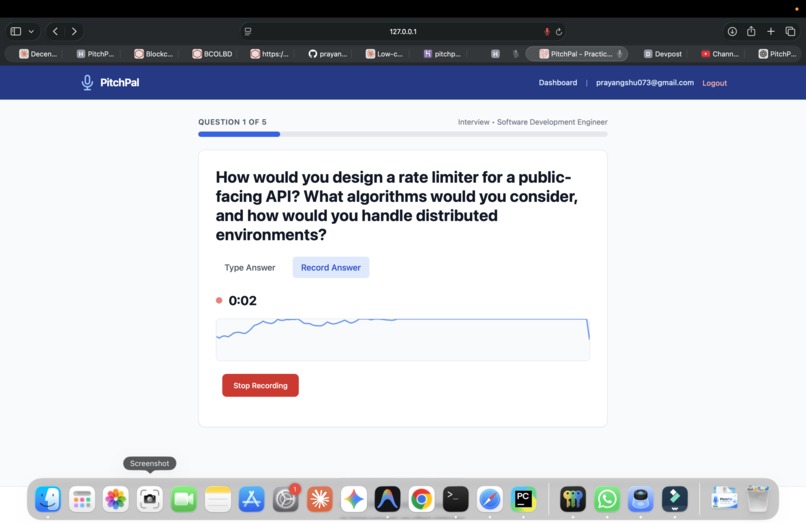Click the question progress bar
Viewport: 806px width, 523px height.
click(403, 134)
